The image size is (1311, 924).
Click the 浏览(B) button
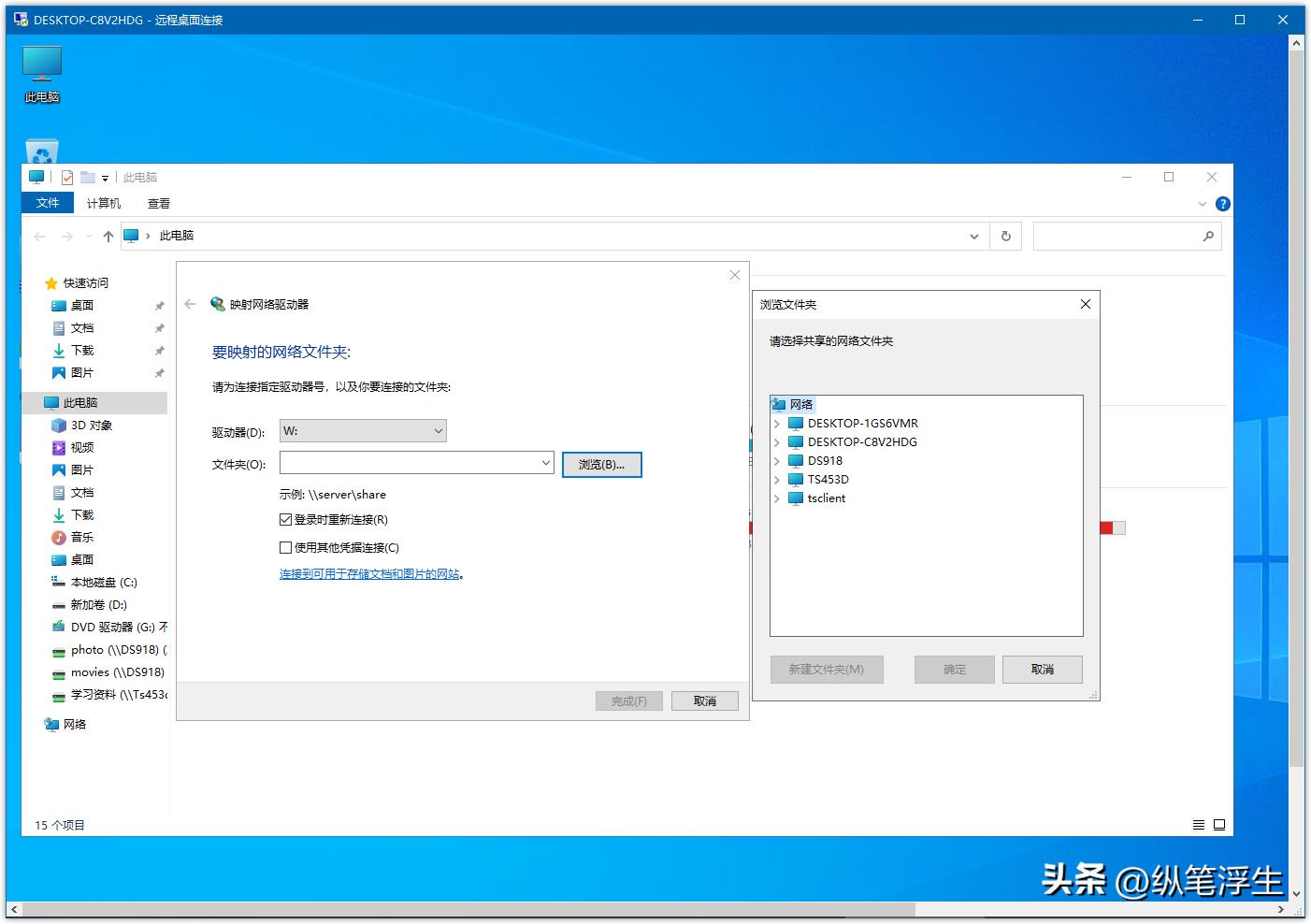(601, 464)
